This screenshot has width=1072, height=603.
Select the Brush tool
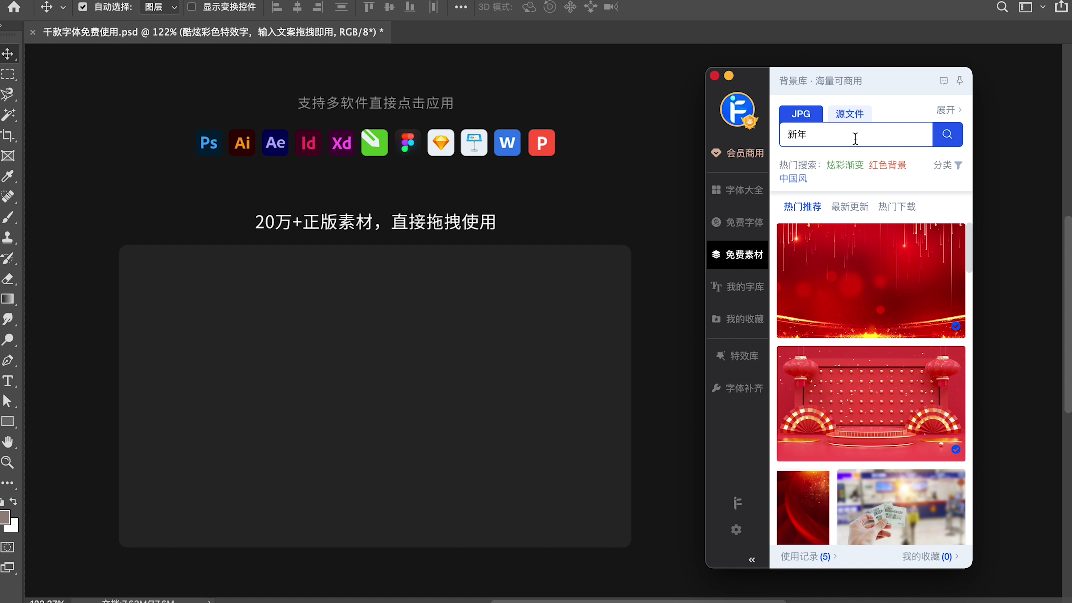click(8, 217)
